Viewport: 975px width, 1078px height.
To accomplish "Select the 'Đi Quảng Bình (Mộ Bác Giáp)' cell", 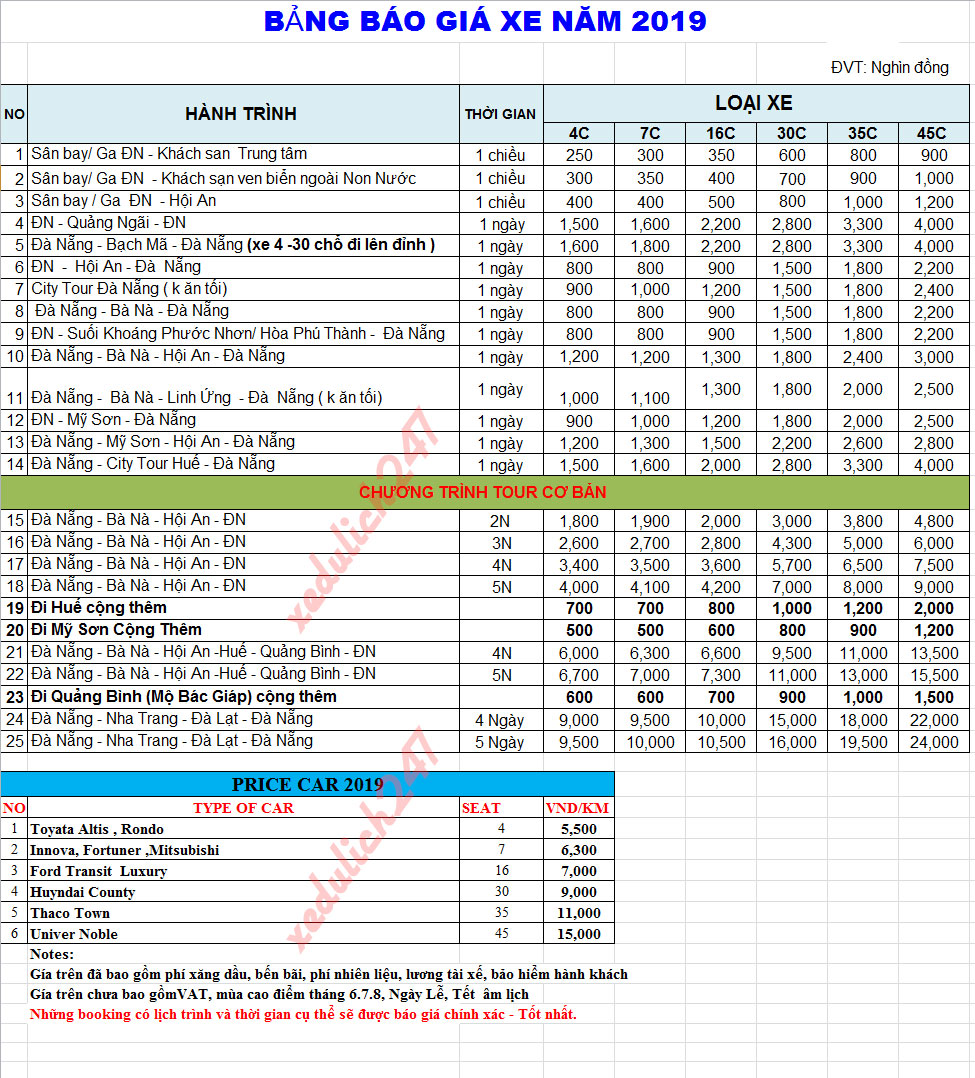I will (184, 696).
